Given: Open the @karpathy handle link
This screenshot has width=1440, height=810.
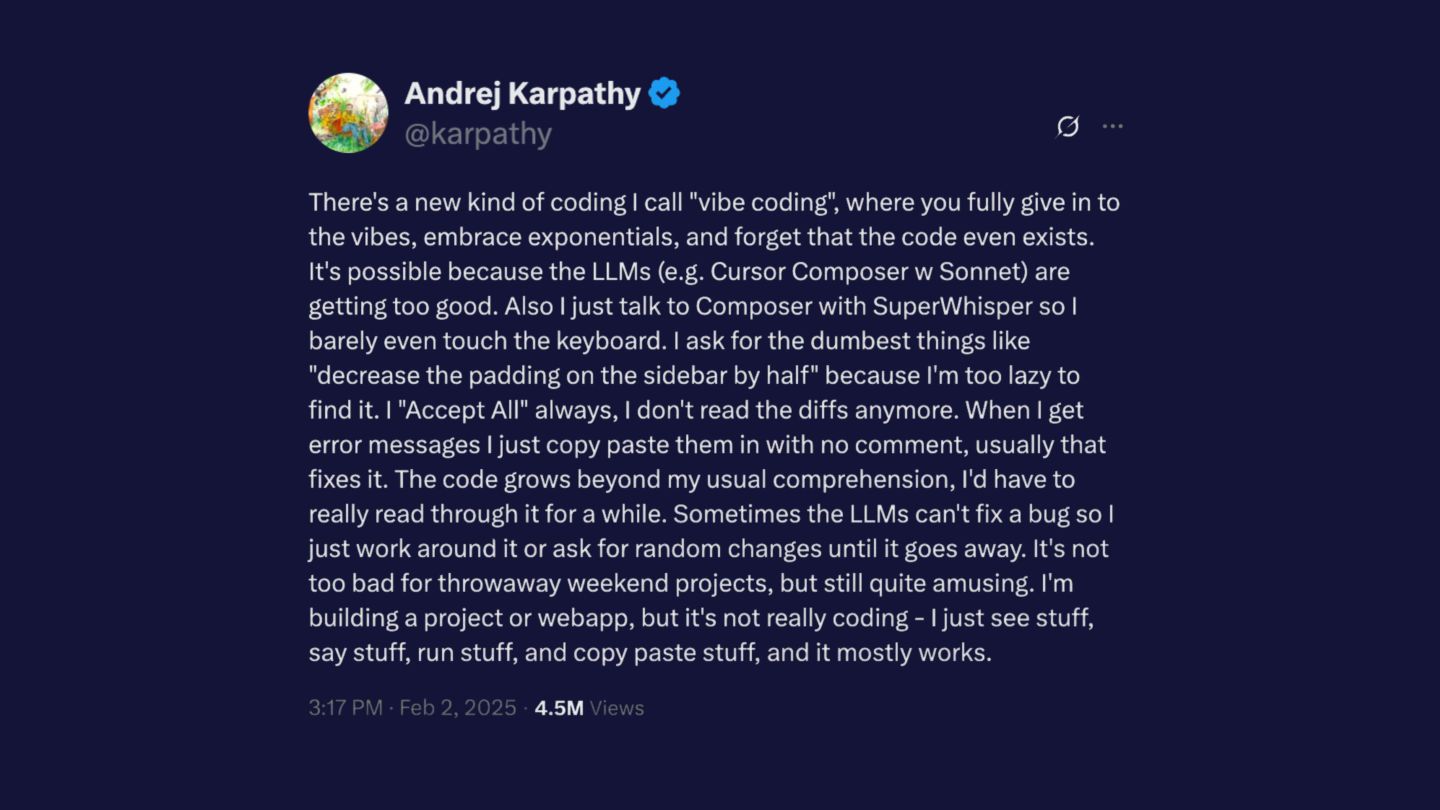Looking at the screenshot, I should coord(478,134).
